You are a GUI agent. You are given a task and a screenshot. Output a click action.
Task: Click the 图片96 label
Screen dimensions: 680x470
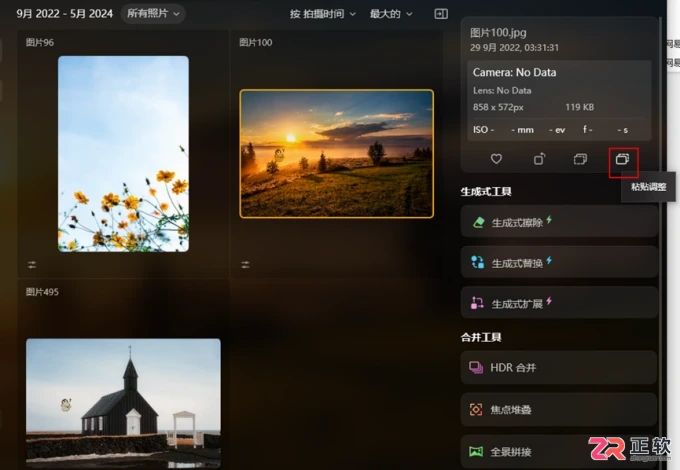coord(40,42)
